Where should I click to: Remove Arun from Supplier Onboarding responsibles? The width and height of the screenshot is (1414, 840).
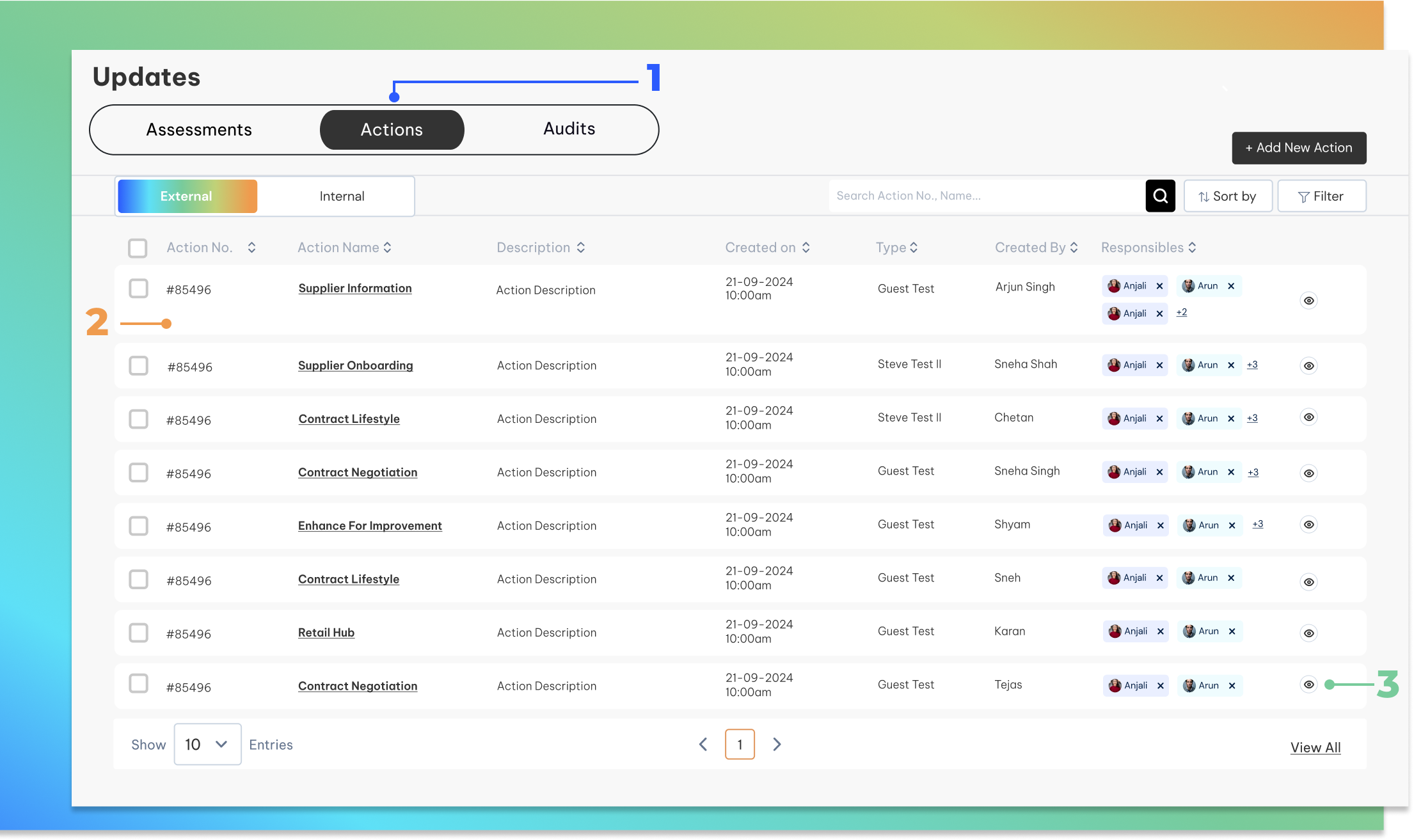click(1231, 365)
